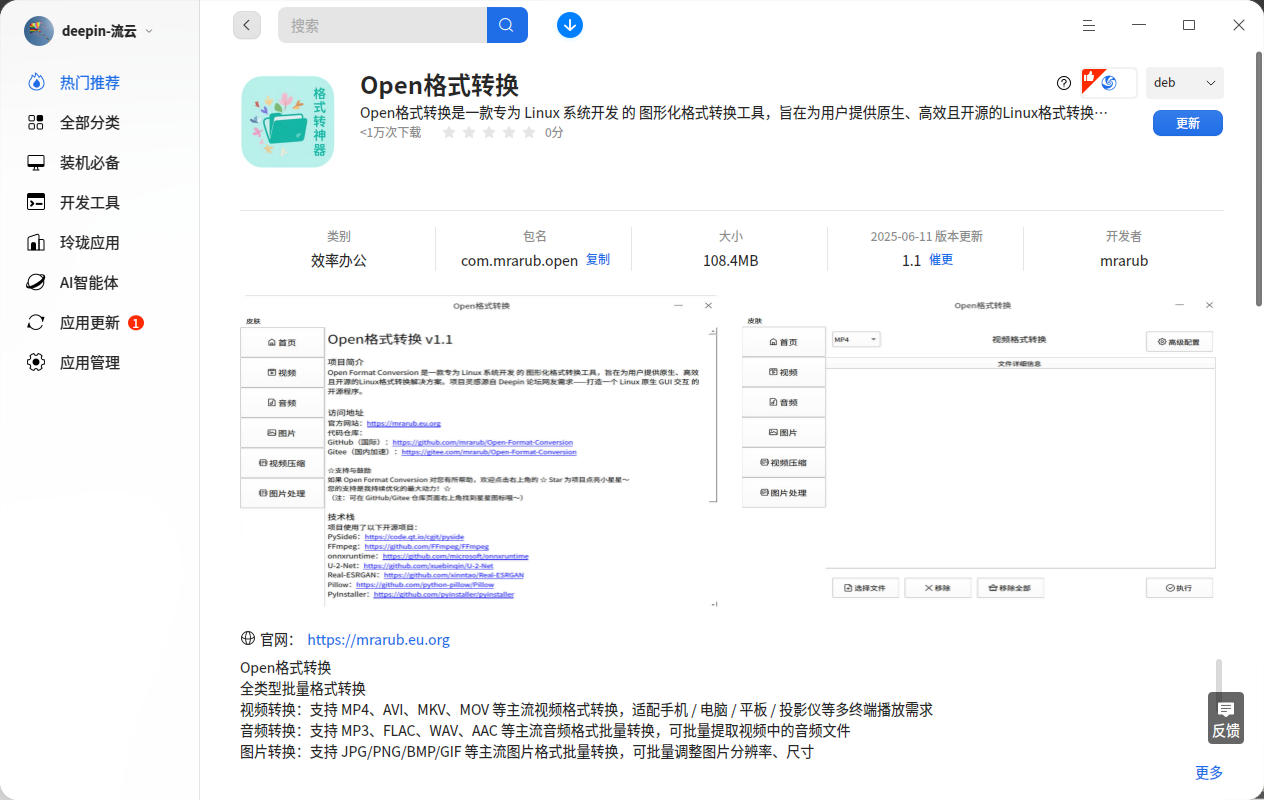Click the version number 1.1
1264x800 pixels.
[911, 261]
